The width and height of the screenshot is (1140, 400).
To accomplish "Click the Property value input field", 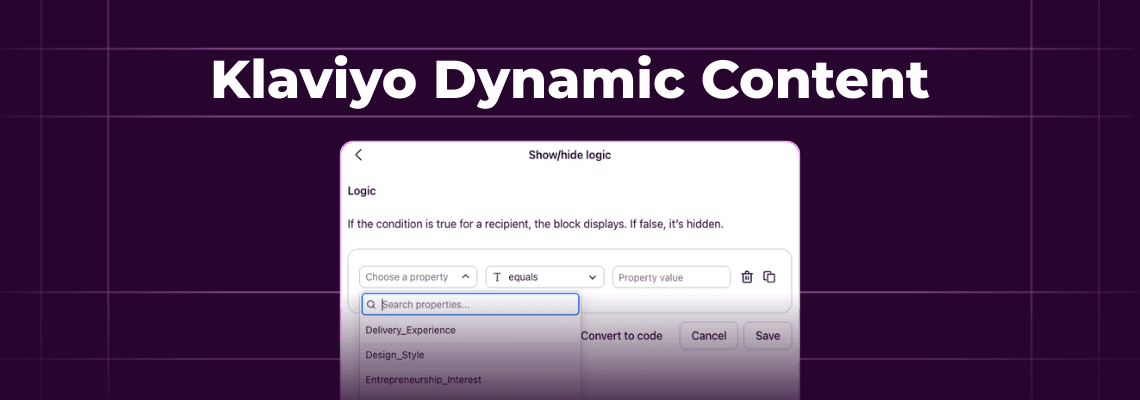I will pyautogui.click(x=672, y=277).
